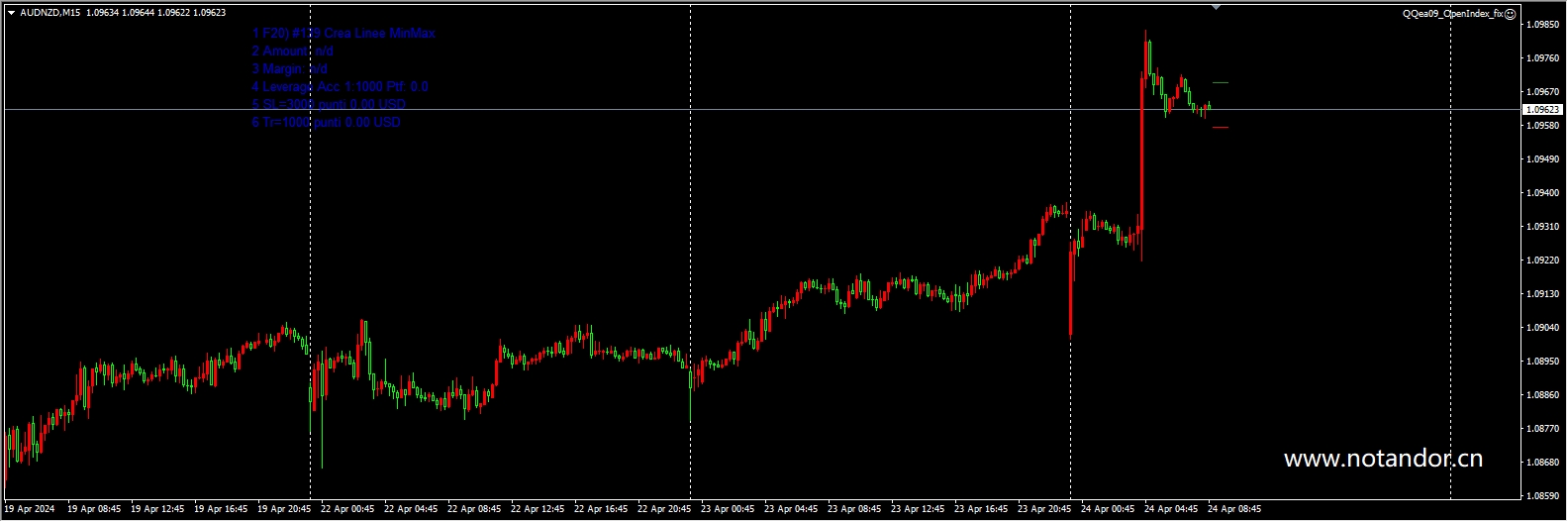Select the '5 SL=3000 punti 0.00 USD' label

coord(329,105)
